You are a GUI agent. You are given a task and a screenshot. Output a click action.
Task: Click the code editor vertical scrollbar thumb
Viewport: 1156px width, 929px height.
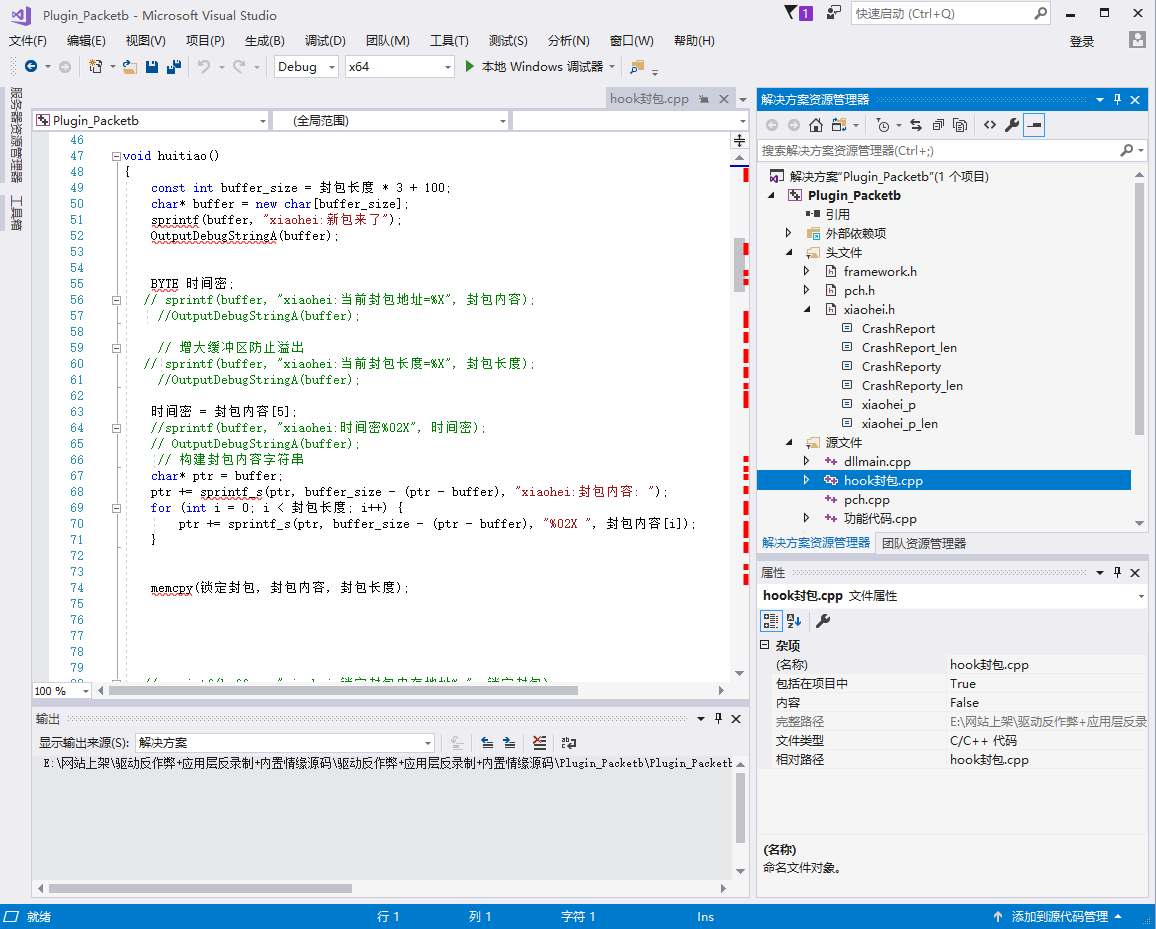click(740, 264)
